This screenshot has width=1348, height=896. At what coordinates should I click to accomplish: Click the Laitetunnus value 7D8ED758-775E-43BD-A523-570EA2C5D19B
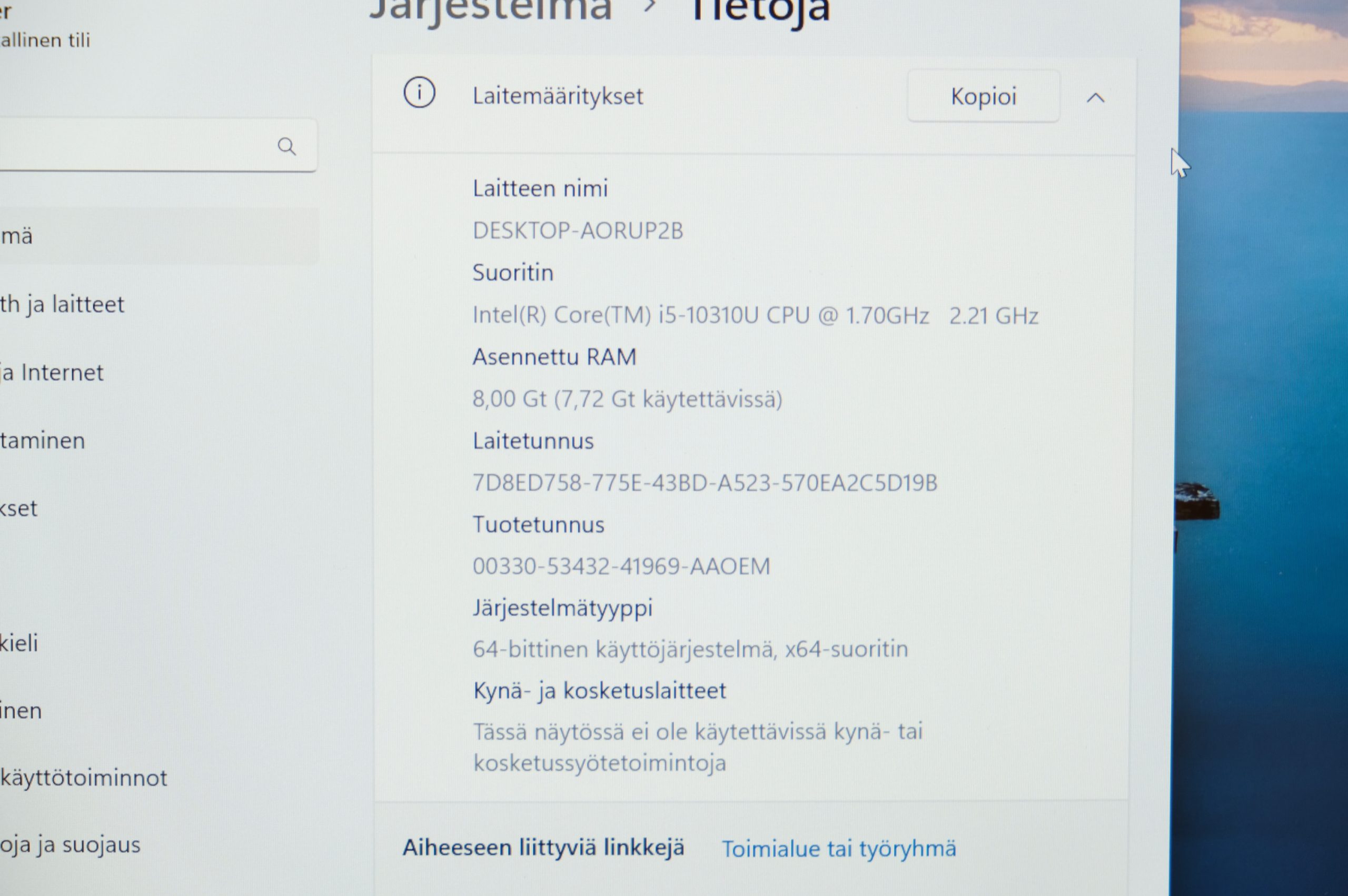pos(705,483)
